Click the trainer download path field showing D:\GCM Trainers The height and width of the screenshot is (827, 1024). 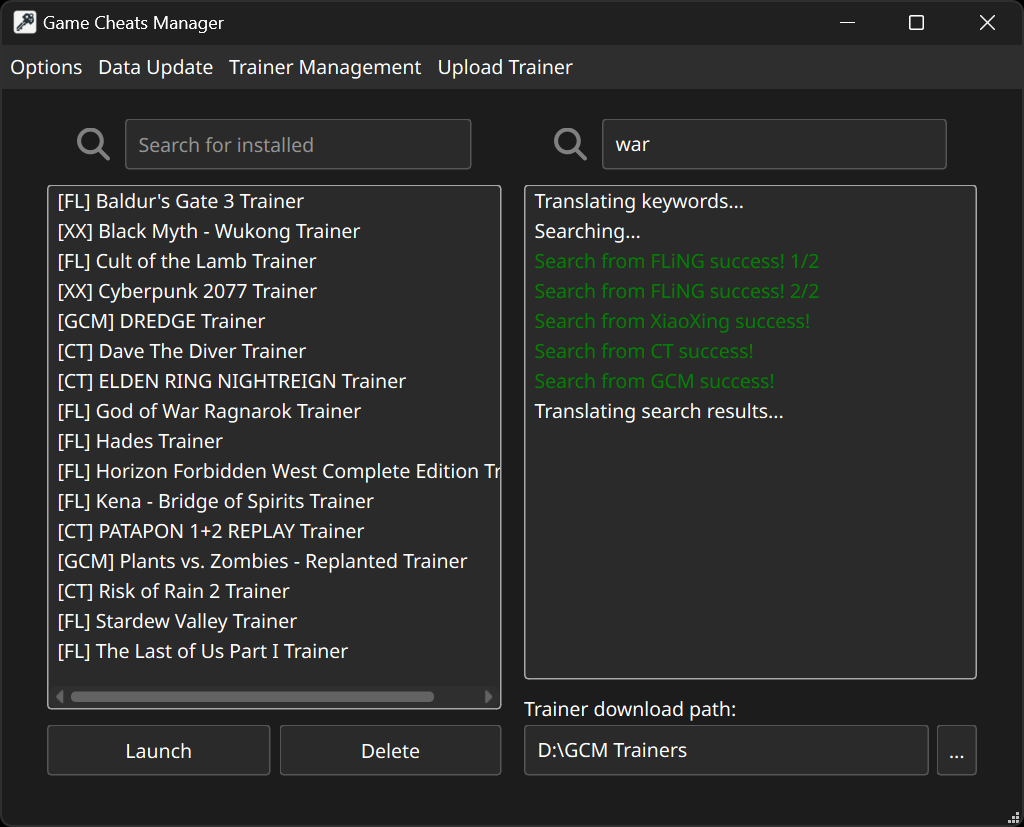coord(725,750)
